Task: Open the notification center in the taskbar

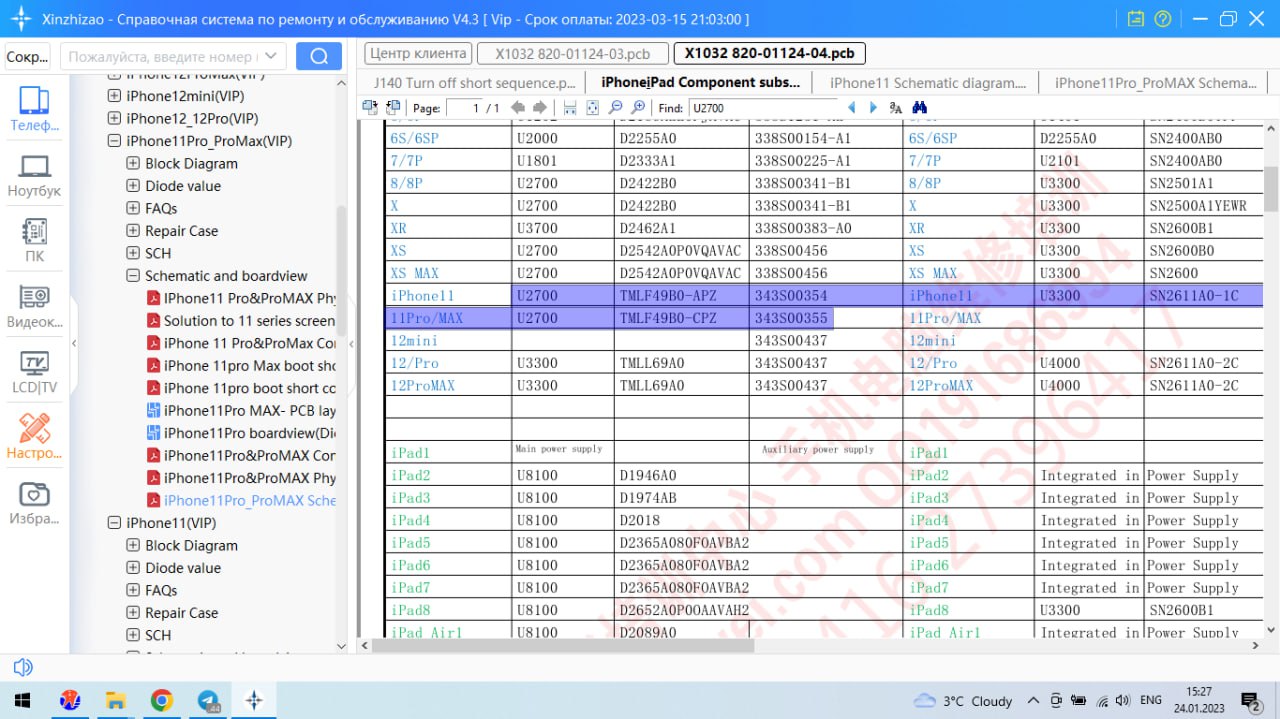Action: (1250, 700)
